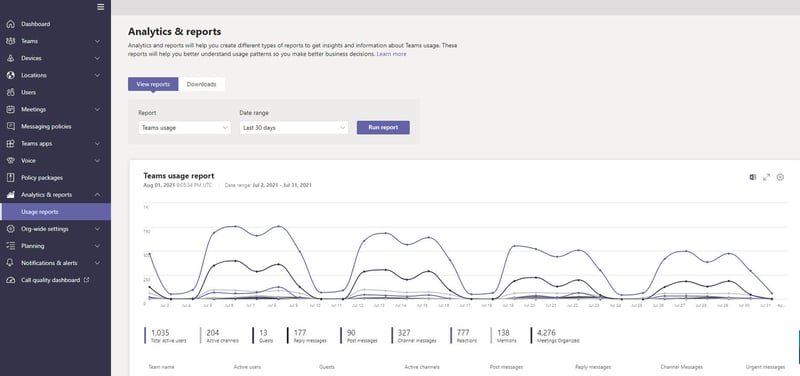Collapse the navigation hamburger menu
Screen dimensions: 800x376
point(101,7)
